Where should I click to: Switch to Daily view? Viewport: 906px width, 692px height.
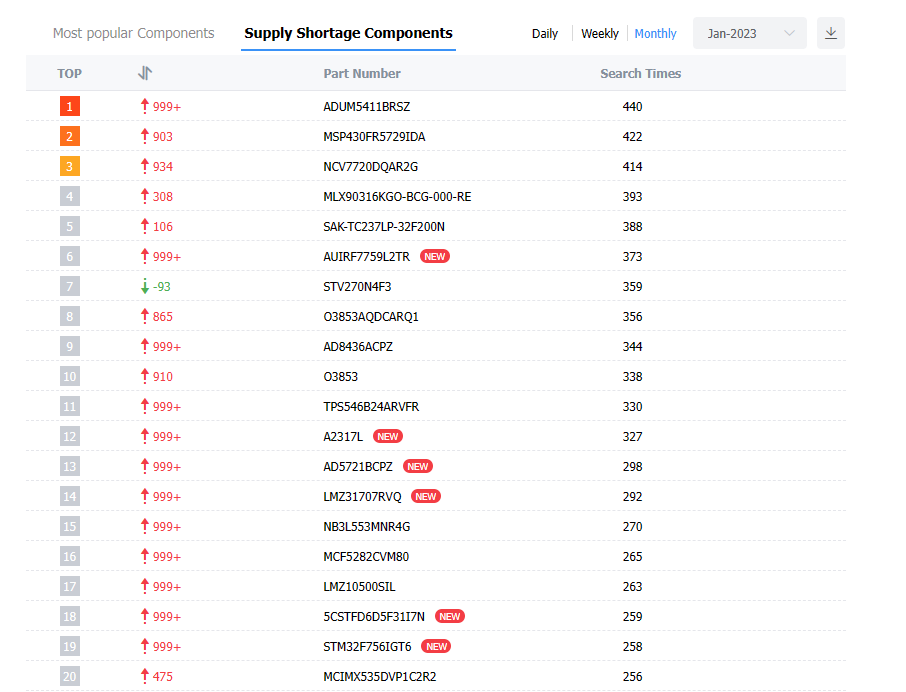tap(545, 34)
